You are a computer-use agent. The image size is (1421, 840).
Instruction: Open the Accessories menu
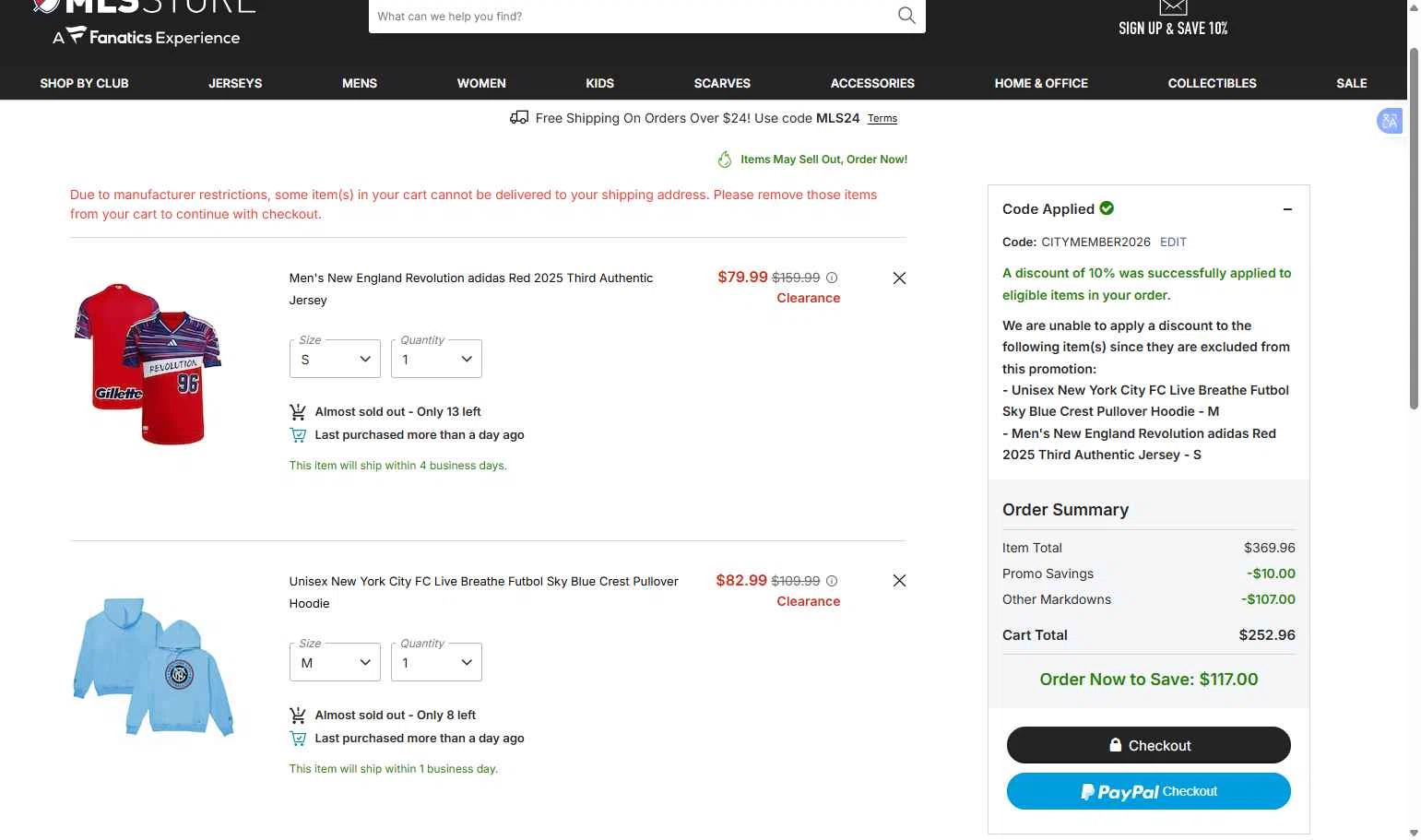872,83
